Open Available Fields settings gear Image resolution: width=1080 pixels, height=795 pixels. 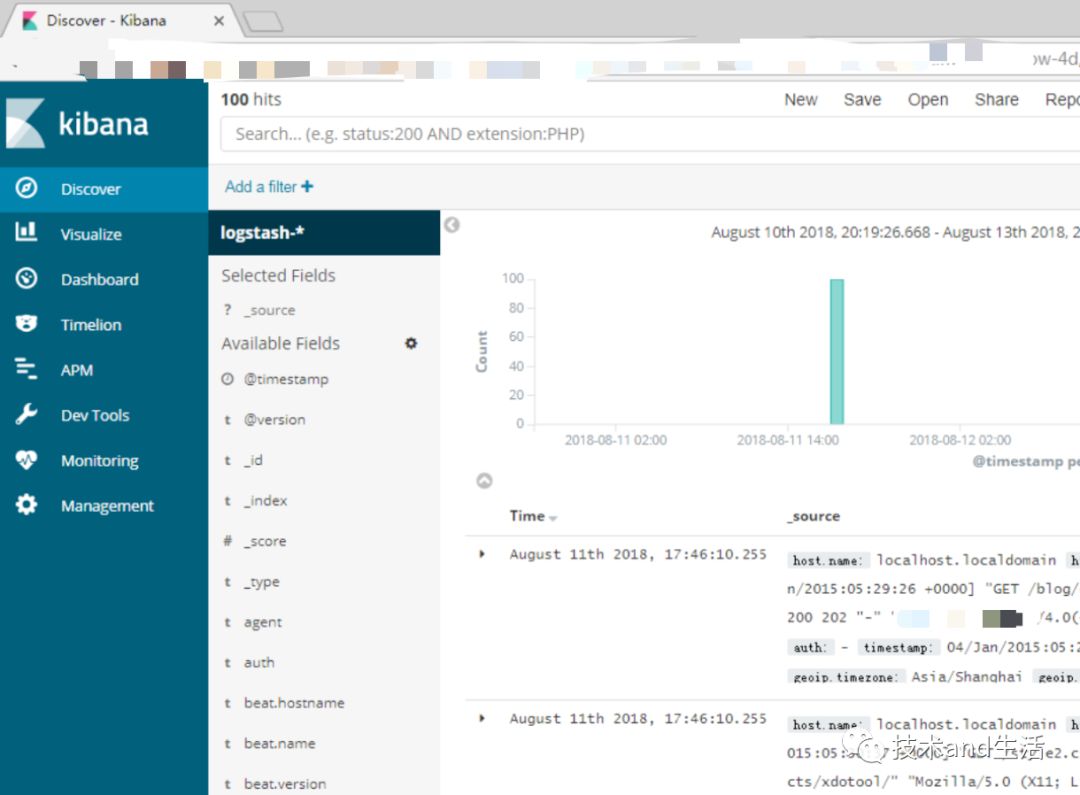[x=411, y=343]
